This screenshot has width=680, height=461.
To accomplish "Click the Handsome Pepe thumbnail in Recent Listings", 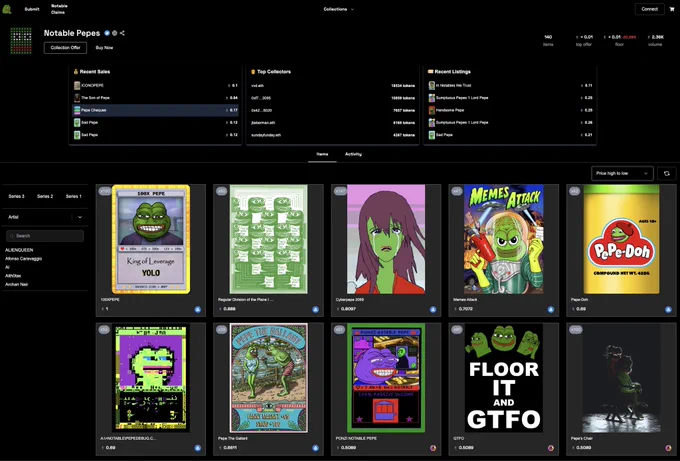I will pos(432,110).
